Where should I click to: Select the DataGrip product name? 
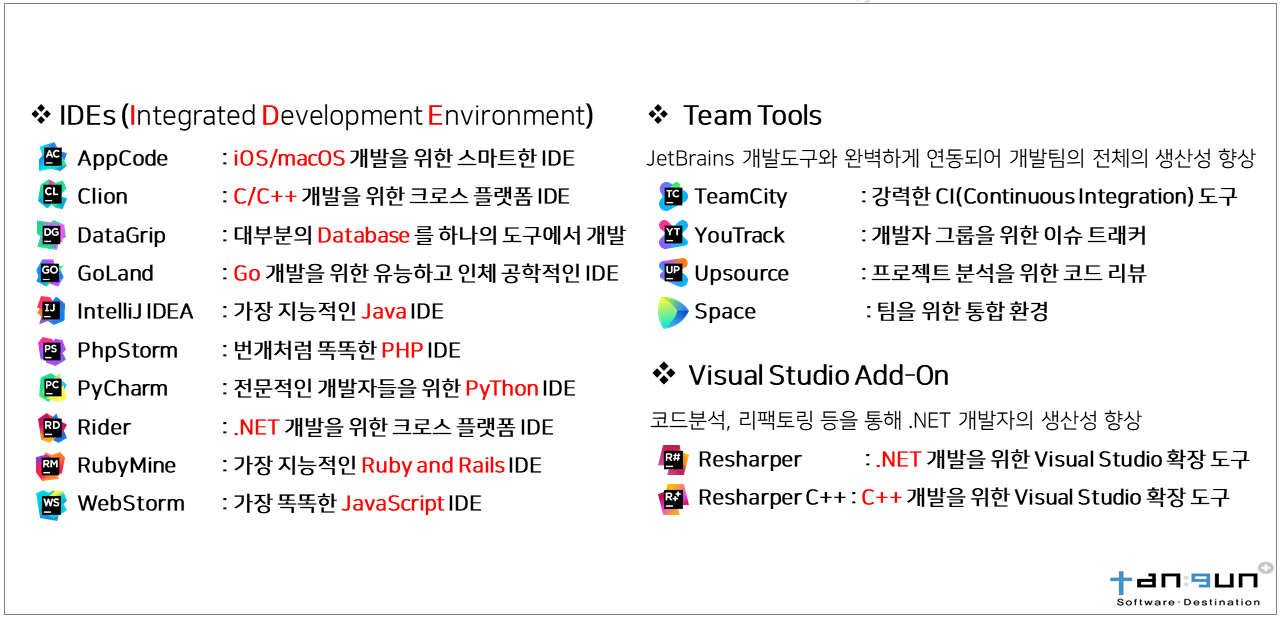click(122, 235)
